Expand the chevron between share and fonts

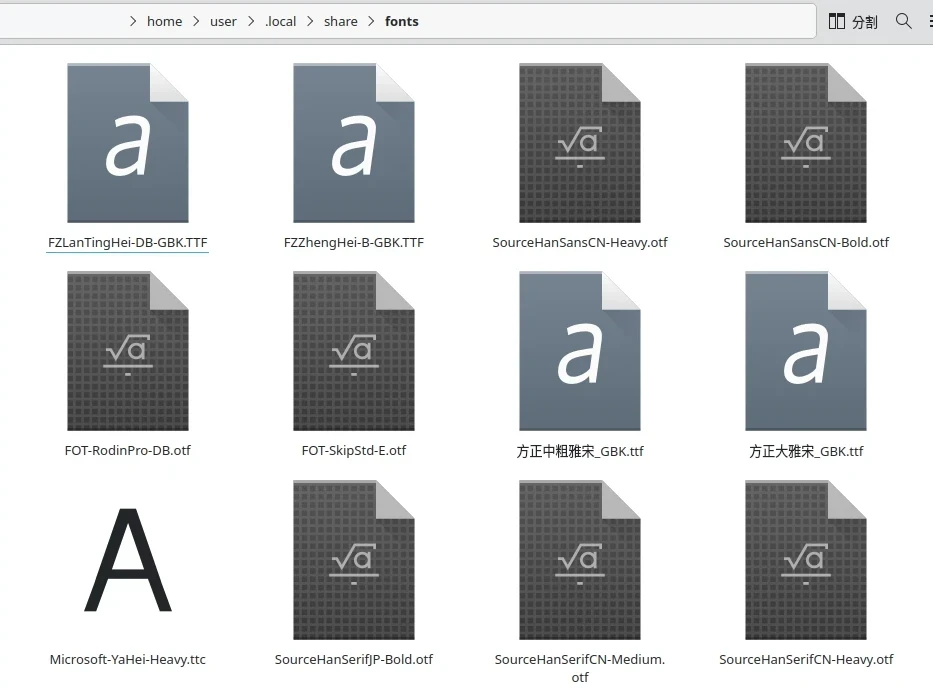point(372,21)
